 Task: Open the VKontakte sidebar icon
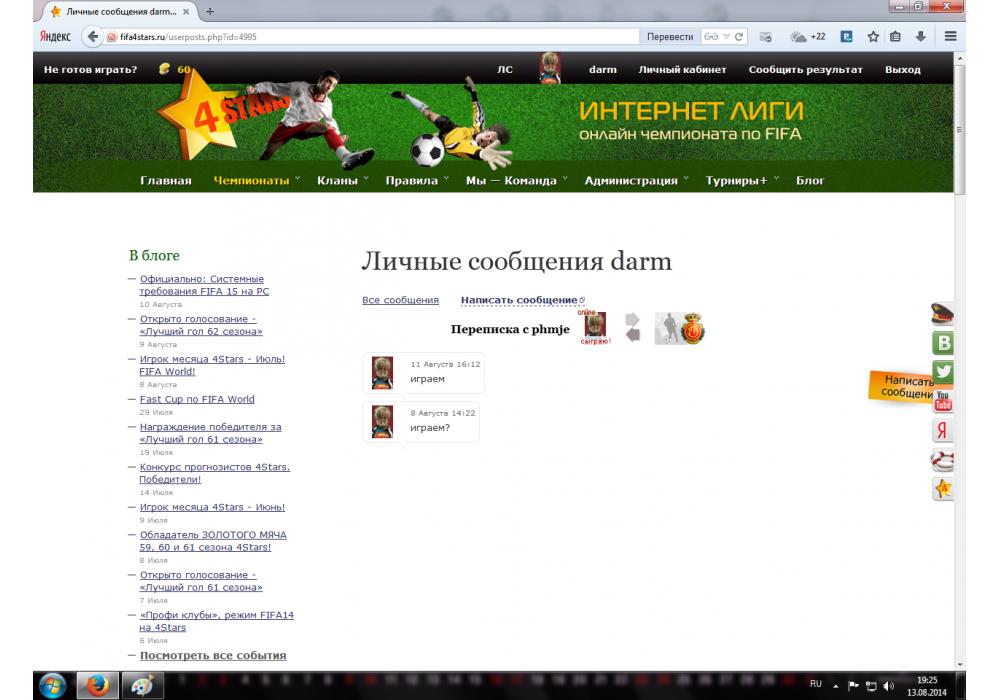942,344
